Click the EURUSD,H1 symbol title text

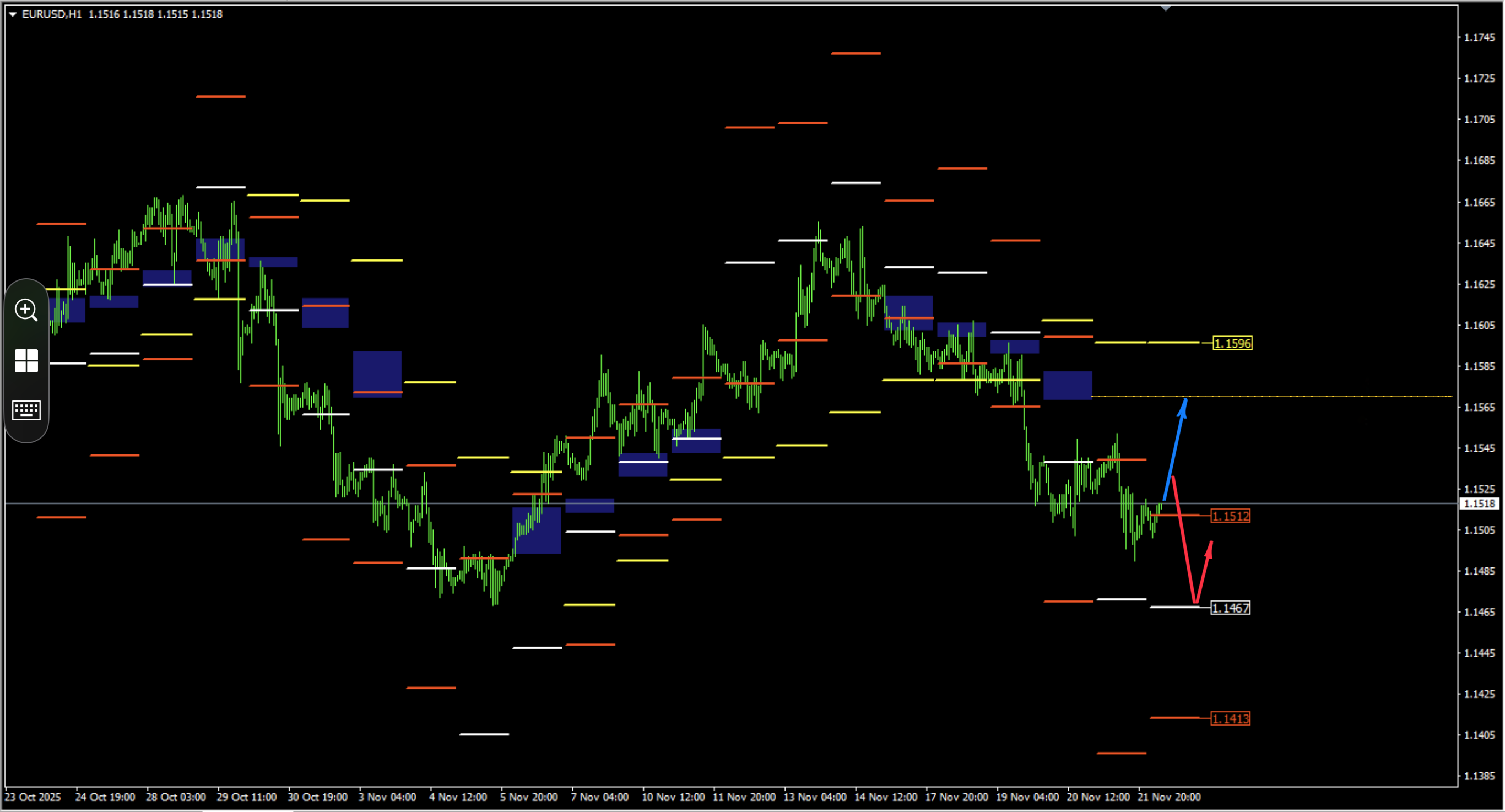52,14
